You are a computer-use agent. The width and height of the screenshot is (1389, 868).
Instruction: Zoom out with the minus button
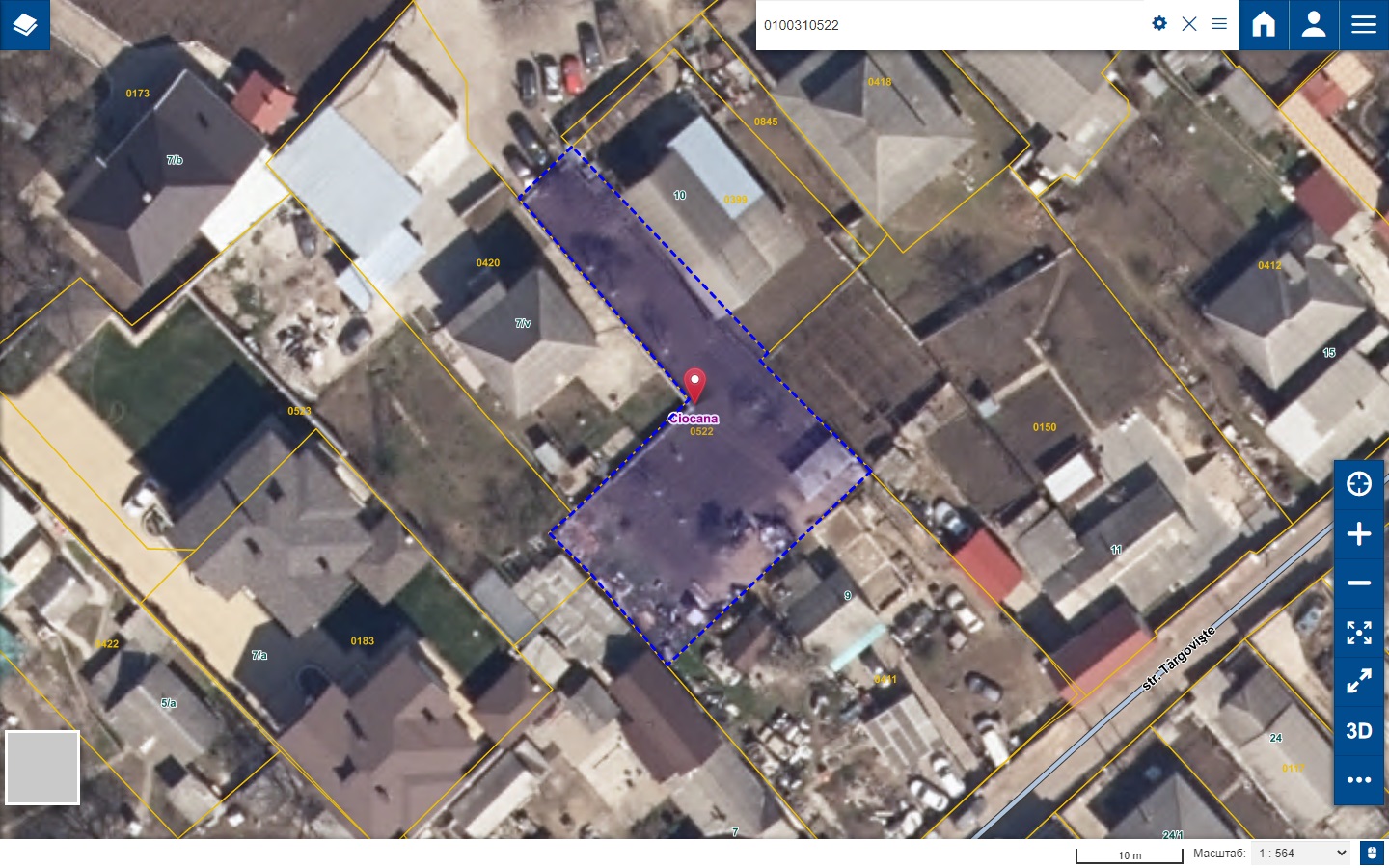click(x=1359, y=583)
